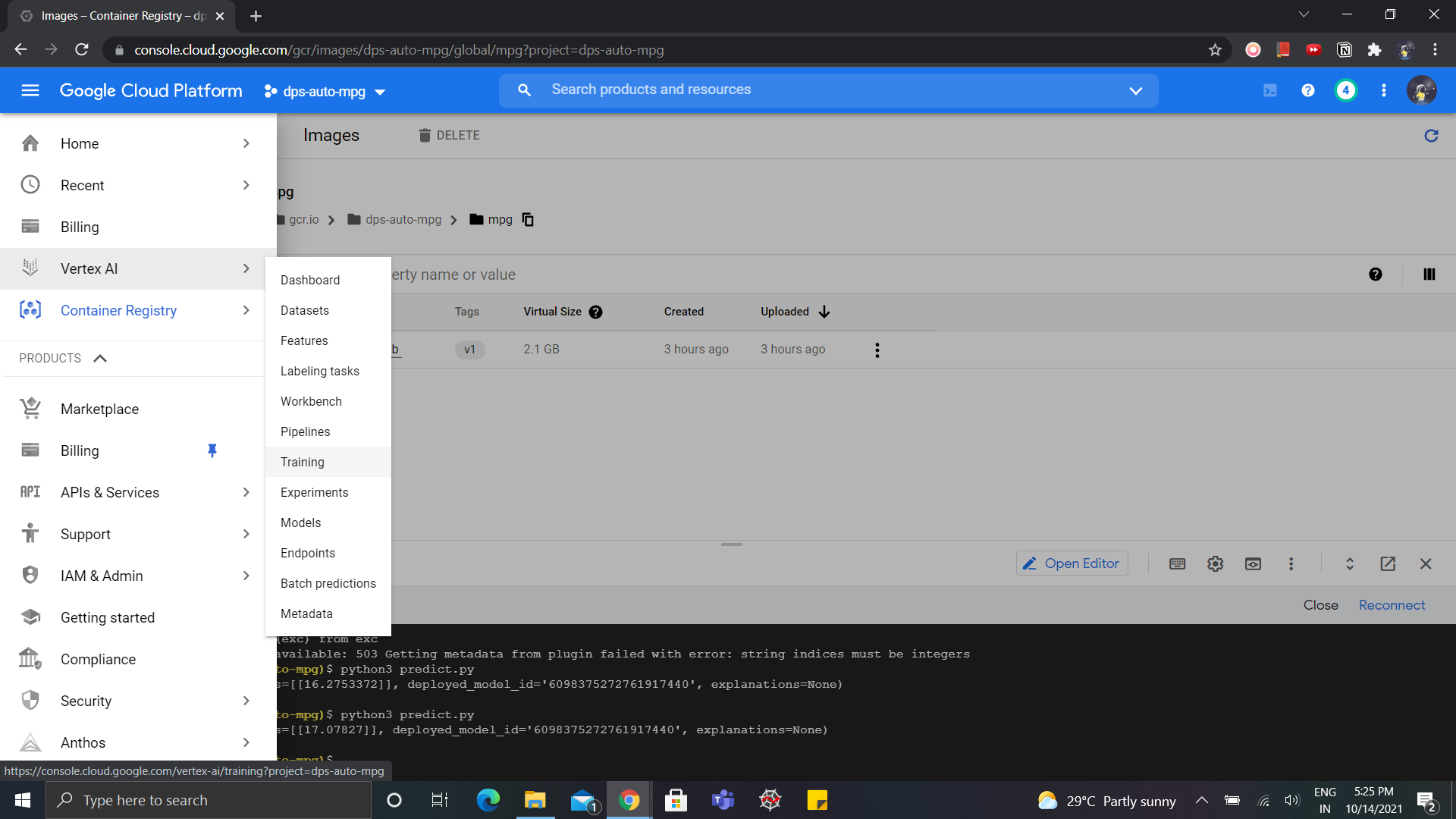Open Microsoft Teams from taskbar
This screenshot has height=819, width=1456.
point(723,801)
